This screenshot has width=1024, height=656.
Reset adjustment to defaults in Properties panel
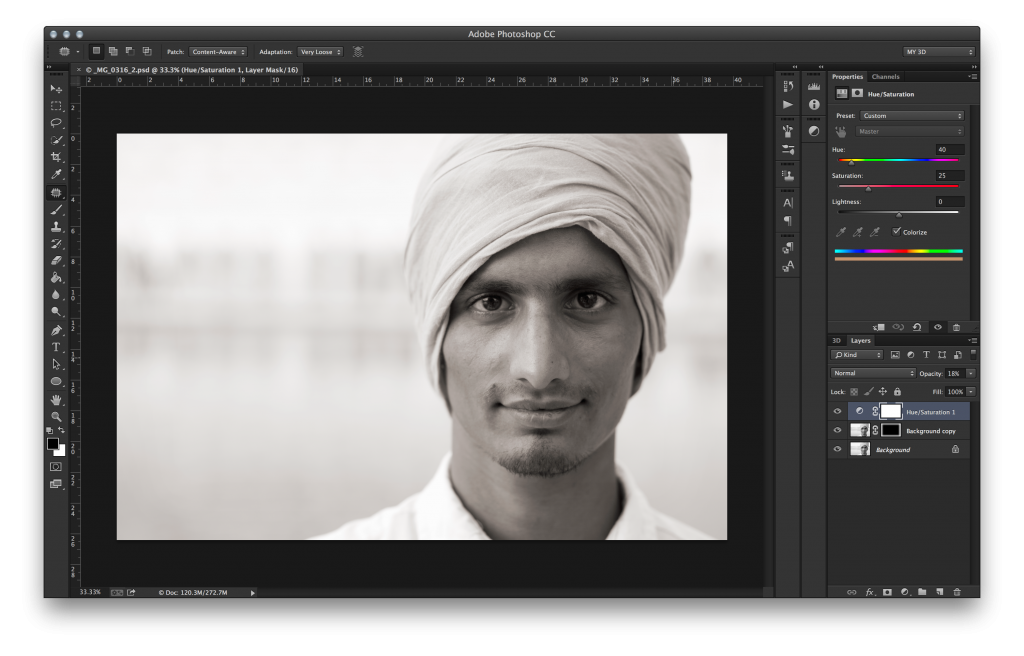917,327
